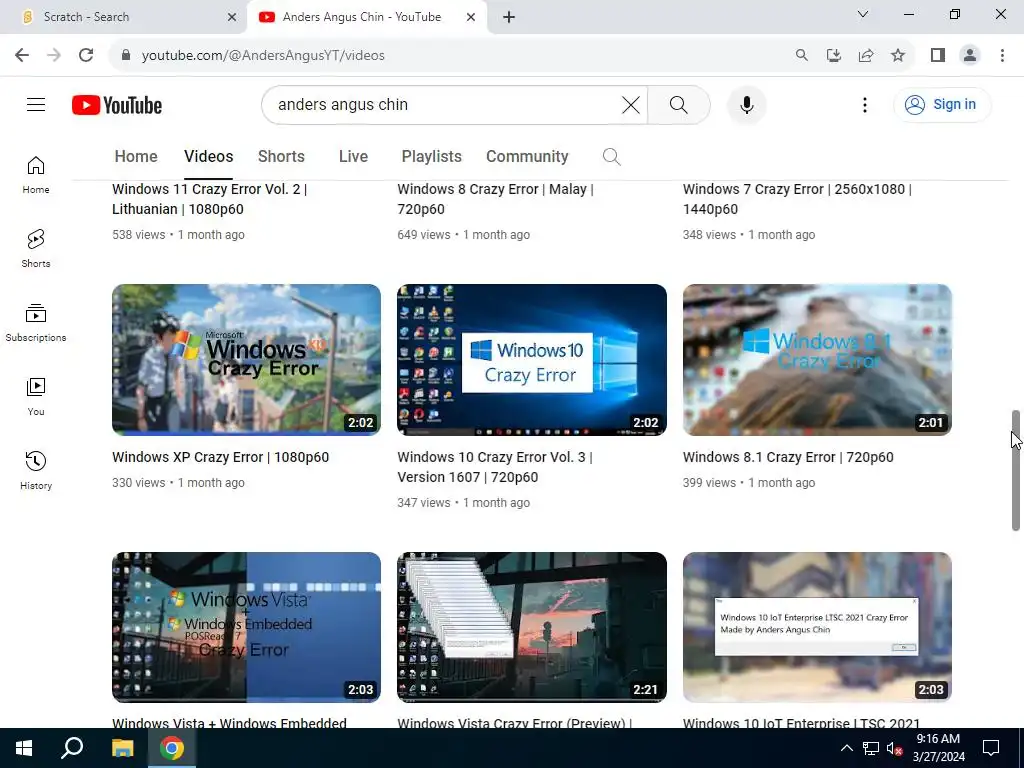Search within channel using magnifier icon
Screen dimensions: 1024x768
(611, 157)
